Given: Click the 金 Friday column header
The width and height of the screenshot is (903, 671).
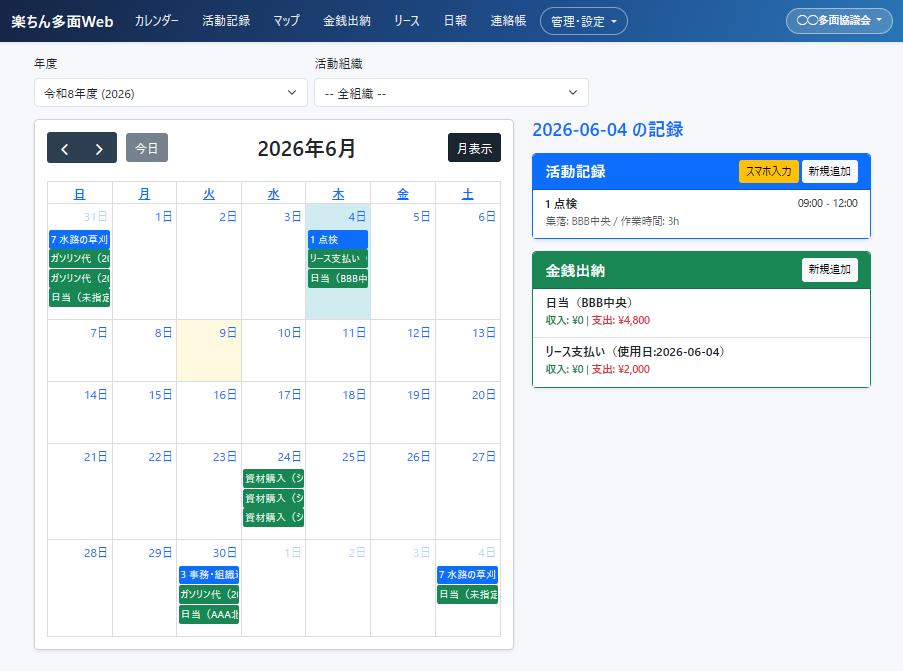Looking at the screenshot, I should pos(403,194).
